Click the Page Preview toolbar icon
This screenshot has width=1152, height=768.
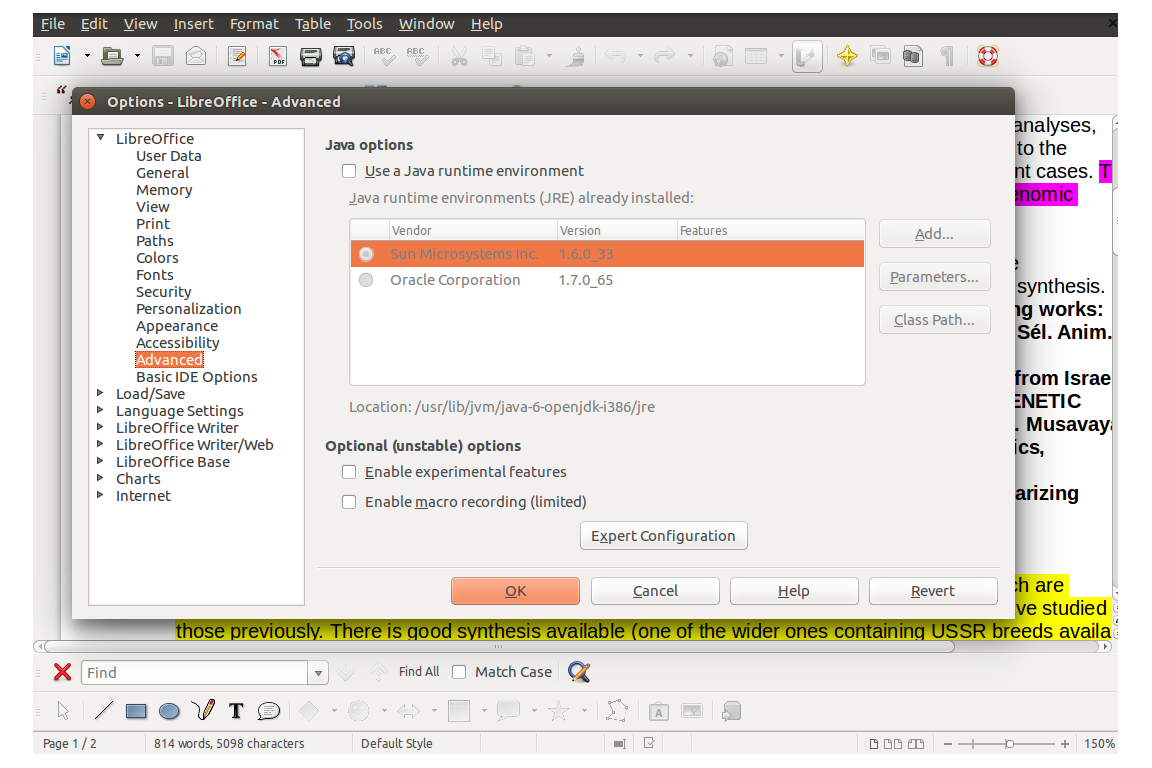344,56
